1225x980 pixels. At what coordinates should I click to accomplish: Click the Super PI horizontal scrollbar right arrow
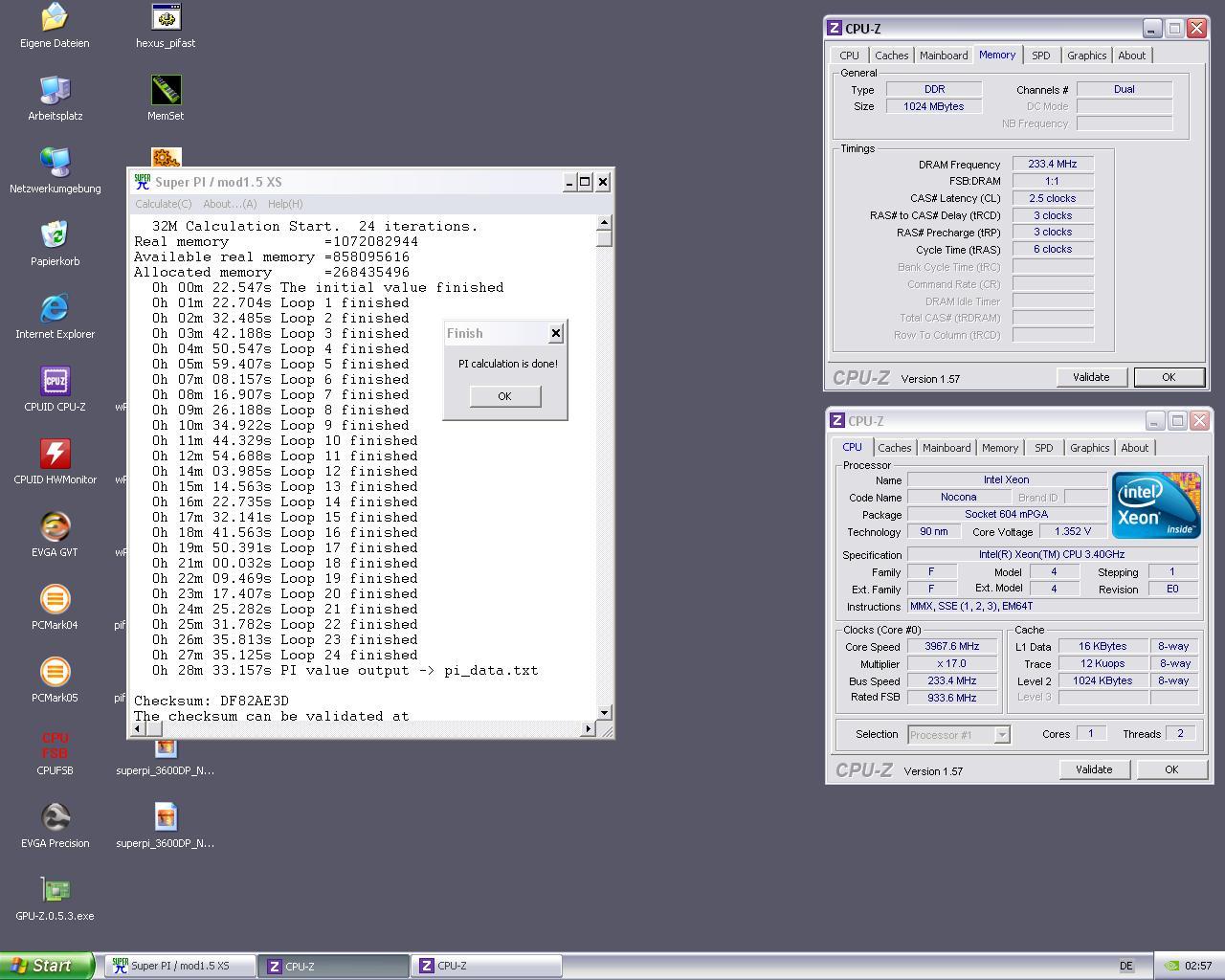[588, 728]
